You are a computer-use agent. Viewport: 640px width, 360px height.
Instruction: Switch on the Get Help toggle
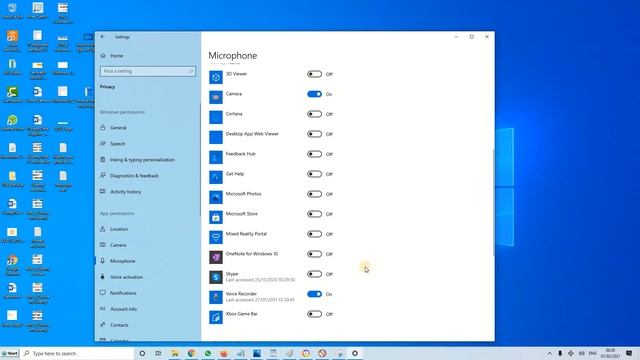[314, 174]
